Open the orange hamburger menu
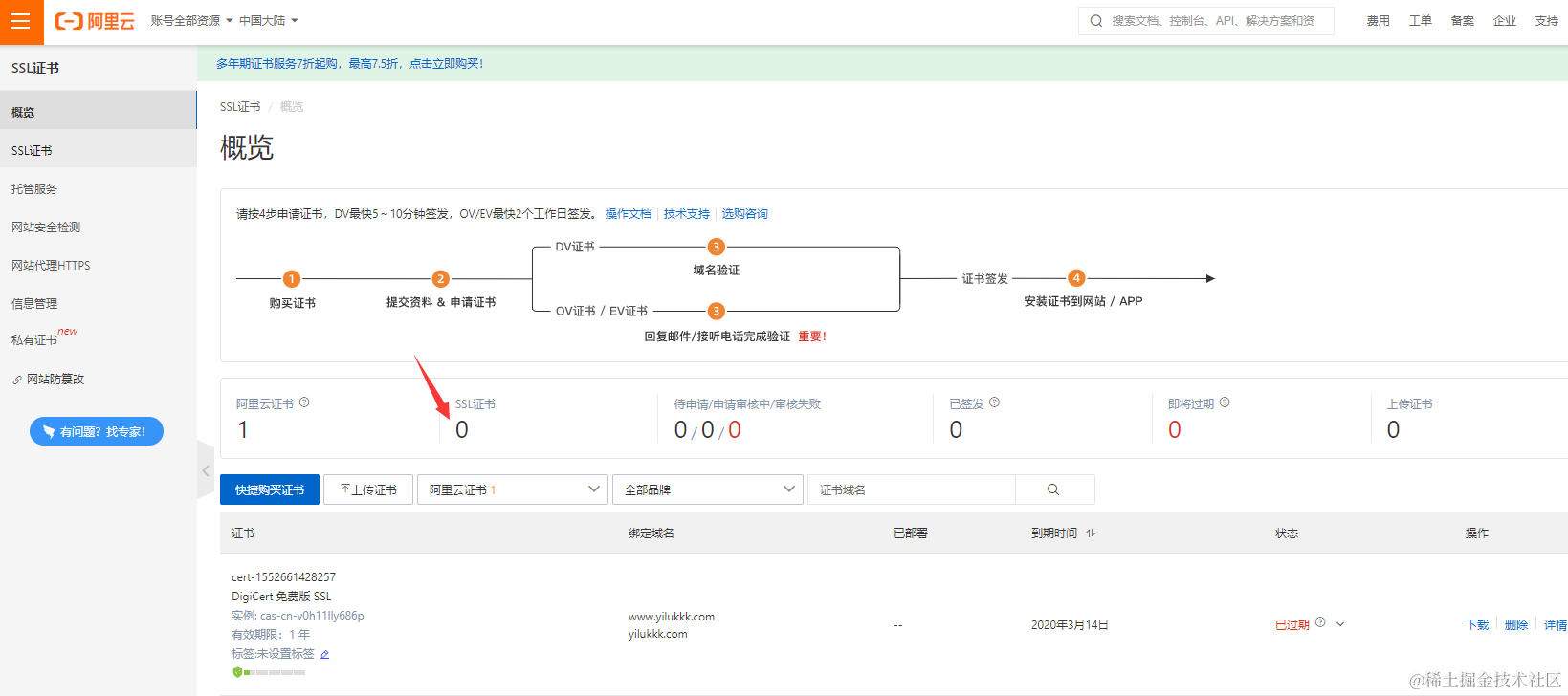 (21, 21)
